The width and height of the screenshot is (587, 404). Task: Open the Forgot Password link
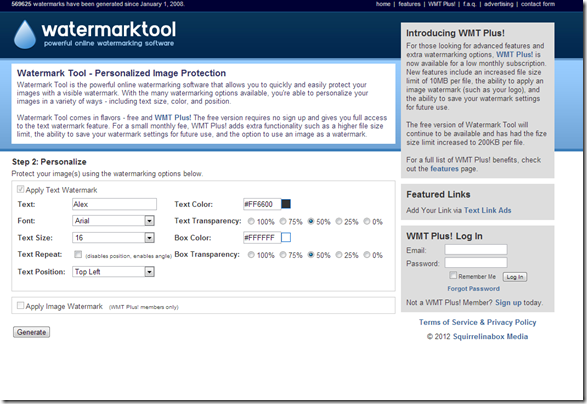click(474, 288)
